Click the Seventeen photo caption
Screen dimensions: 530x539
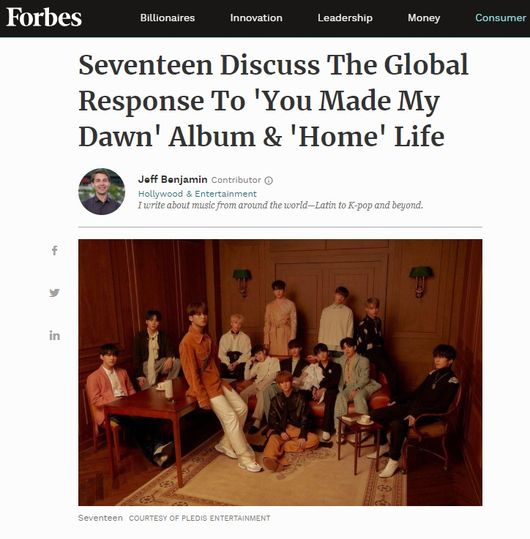[x=100, y=518]
